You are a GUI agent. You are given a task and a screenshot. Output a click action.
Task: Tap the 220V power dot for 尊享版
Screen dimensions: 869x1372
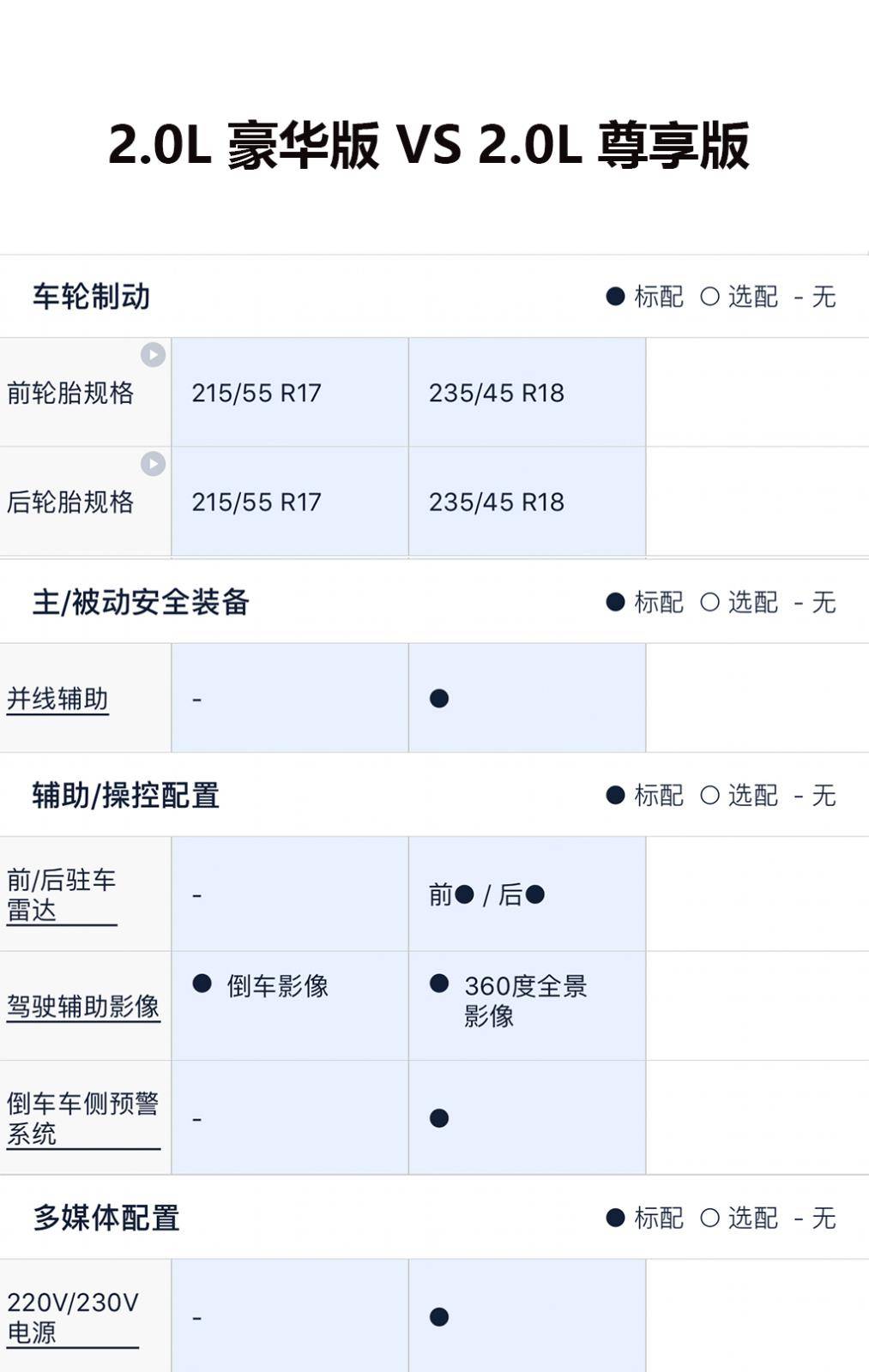(439, 1317)
